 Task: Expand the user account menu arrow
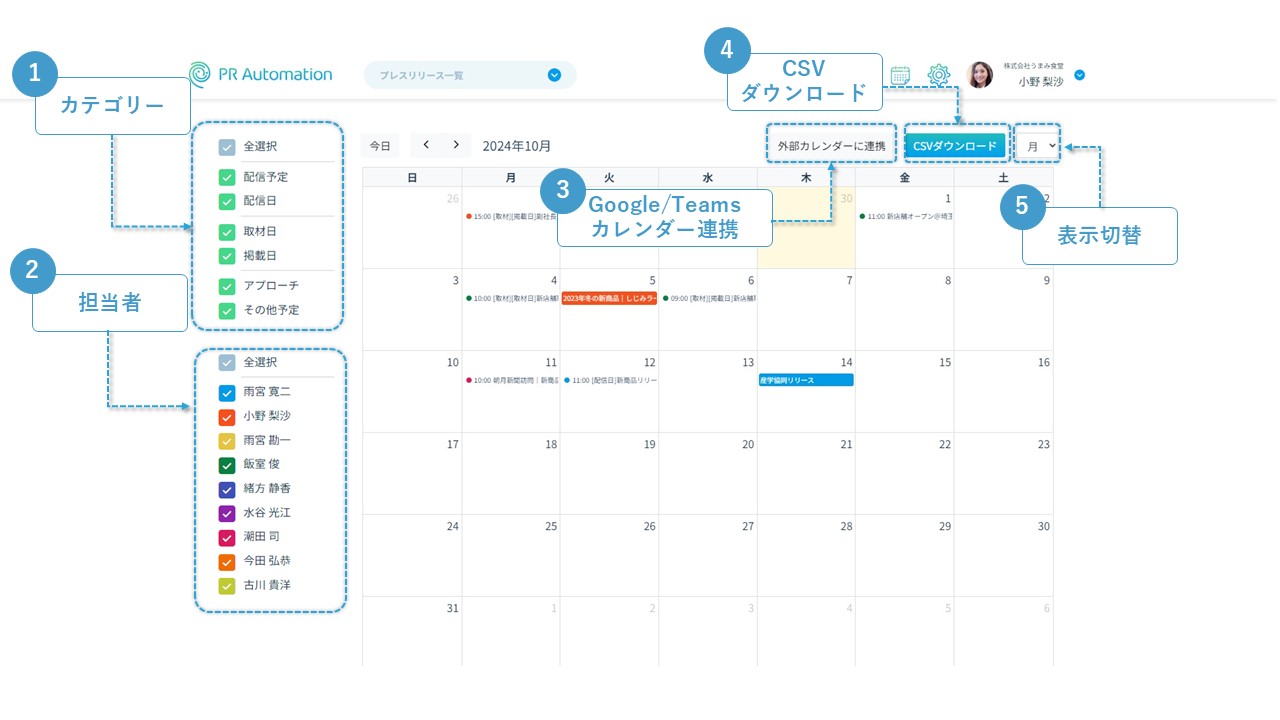pos(1079,75)
